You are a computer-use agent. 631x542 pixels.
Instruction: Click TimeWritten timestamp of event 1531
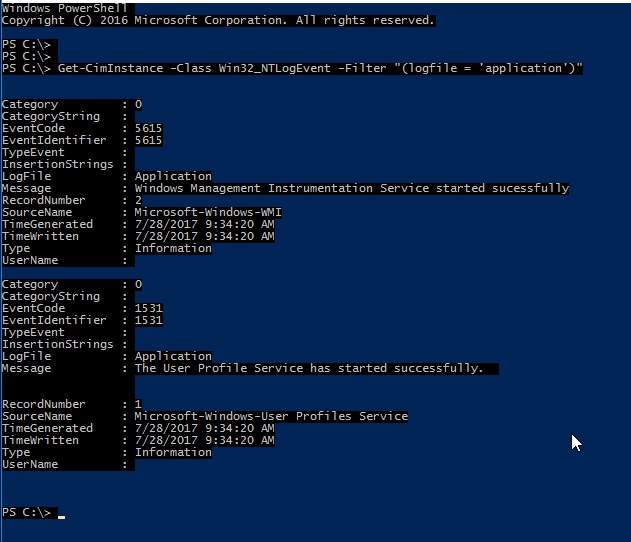(x=204, y=440)
